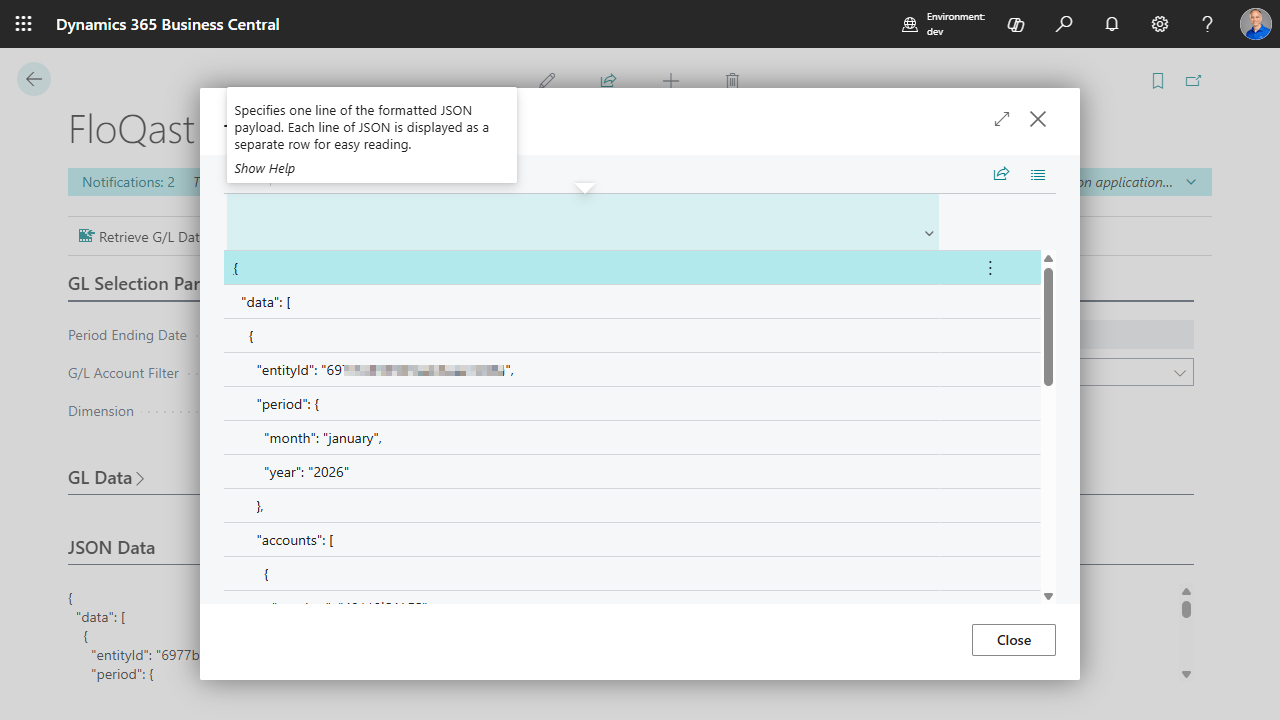
Task: Open the app launcher waffle menu
Action: [23, 24]
